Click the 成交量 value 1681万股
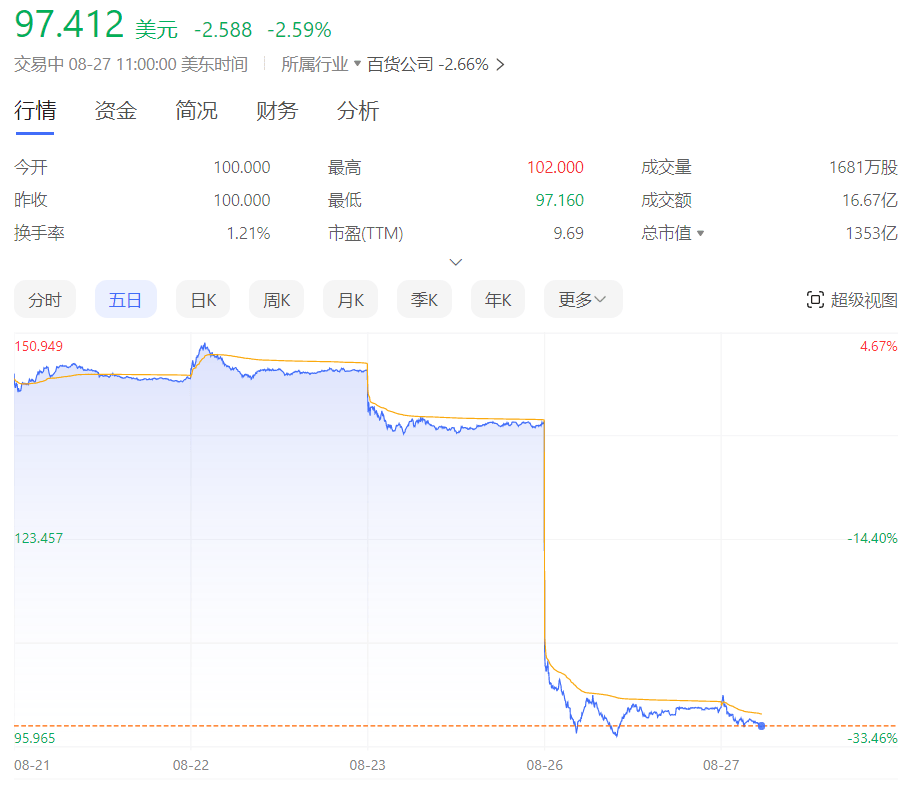This screenshot has width=919, height=785. (863, 168)
